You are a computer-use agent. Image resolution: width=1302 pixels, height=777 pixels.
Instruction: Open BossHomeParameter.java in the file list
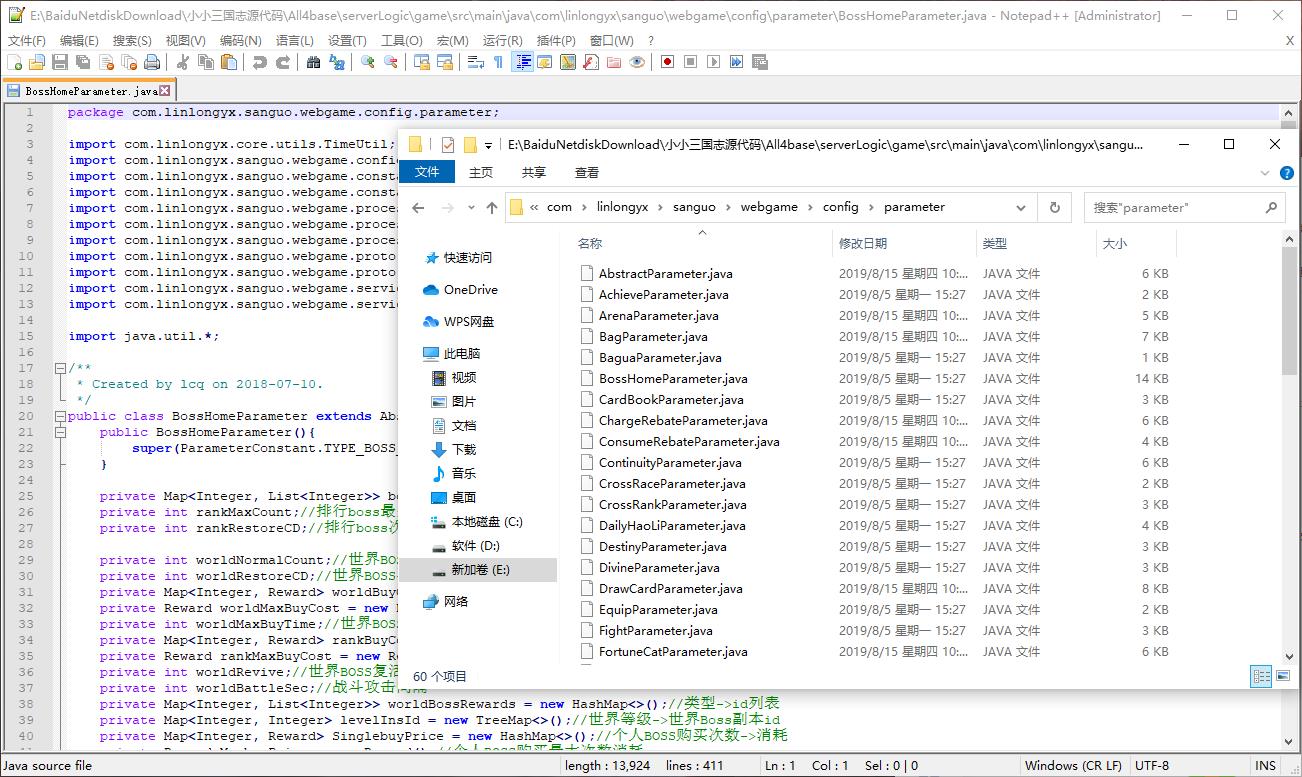point(672,378)
